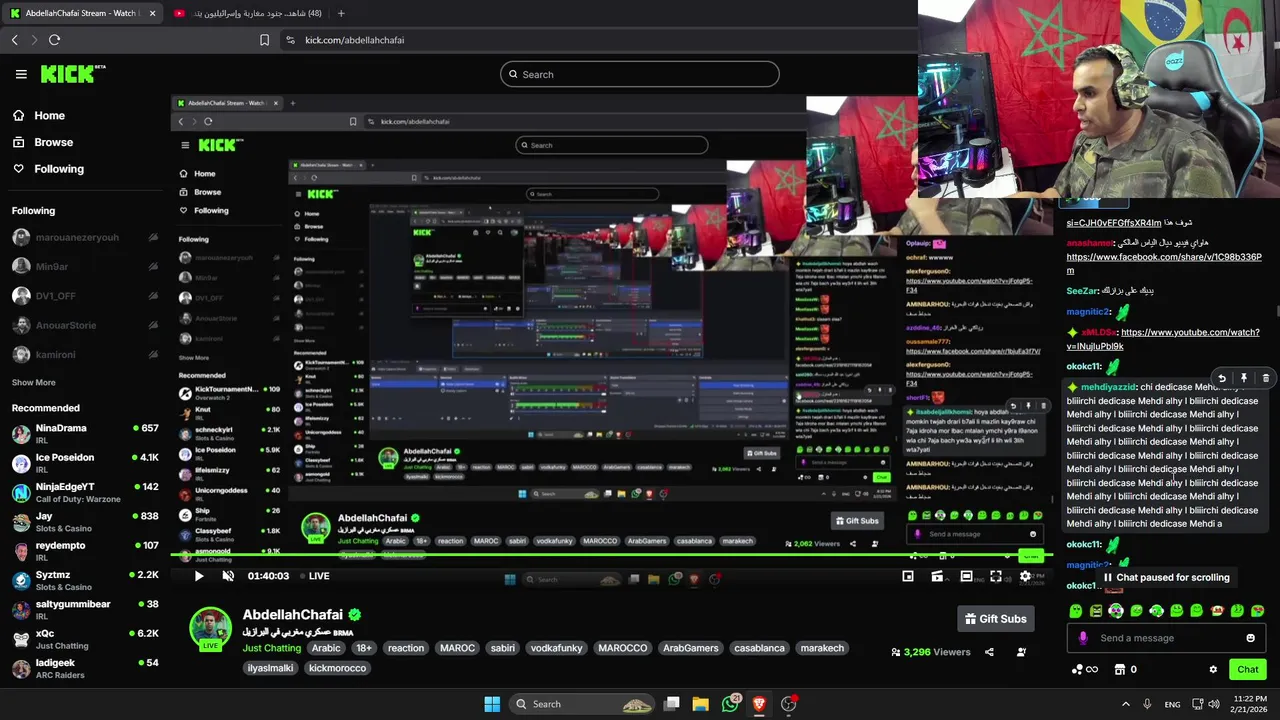Image resolution: width=1280 pixels, height=720 pixels.
Task: Share the stream via share icon
Action: 989,652
